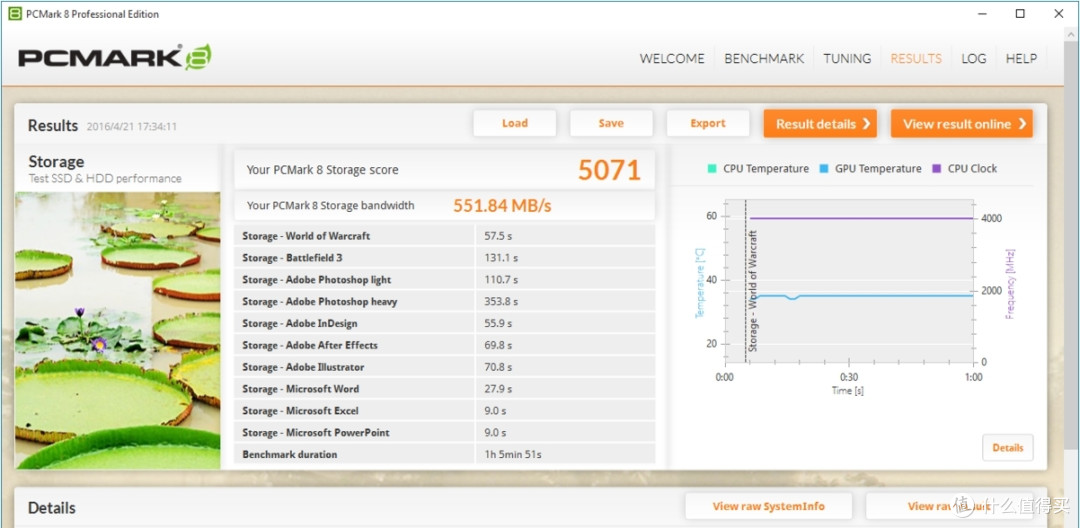Maximize the PCMark 8 window
This screenshot has width=1080, height=528.
(1020, 13)
